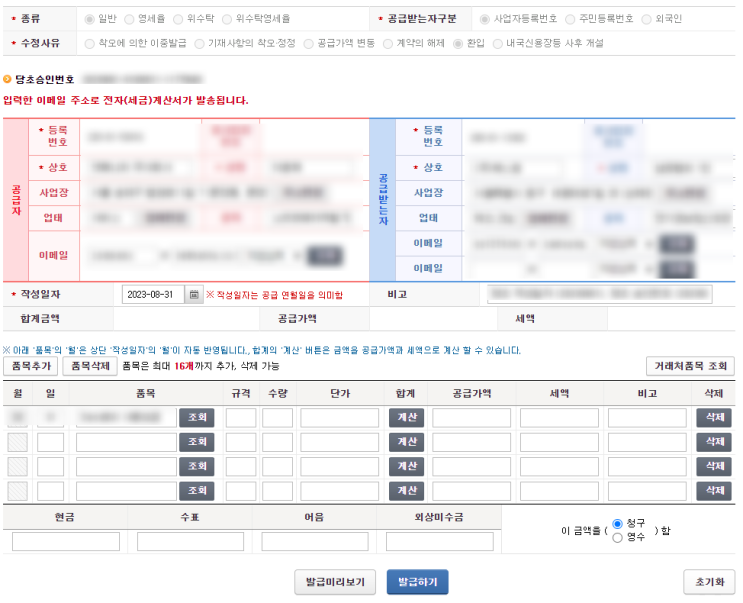
Task: Click first row 단가 input field
Action: click(x=339, y=418)
